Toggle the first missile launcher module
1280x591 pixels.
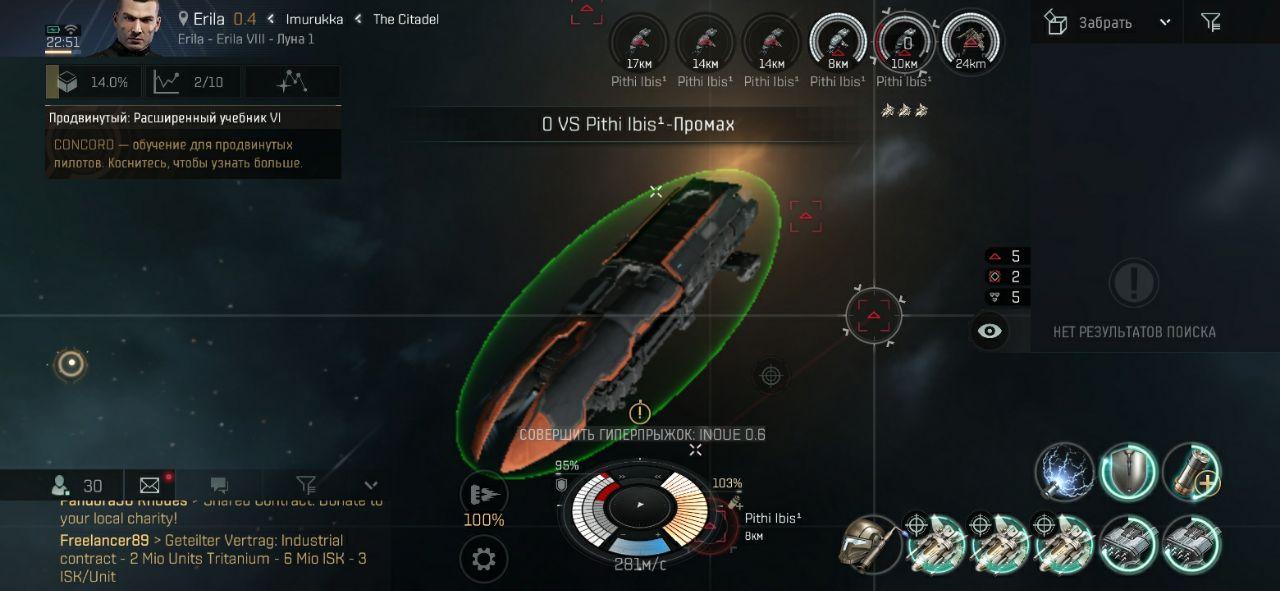click(936, 543)
